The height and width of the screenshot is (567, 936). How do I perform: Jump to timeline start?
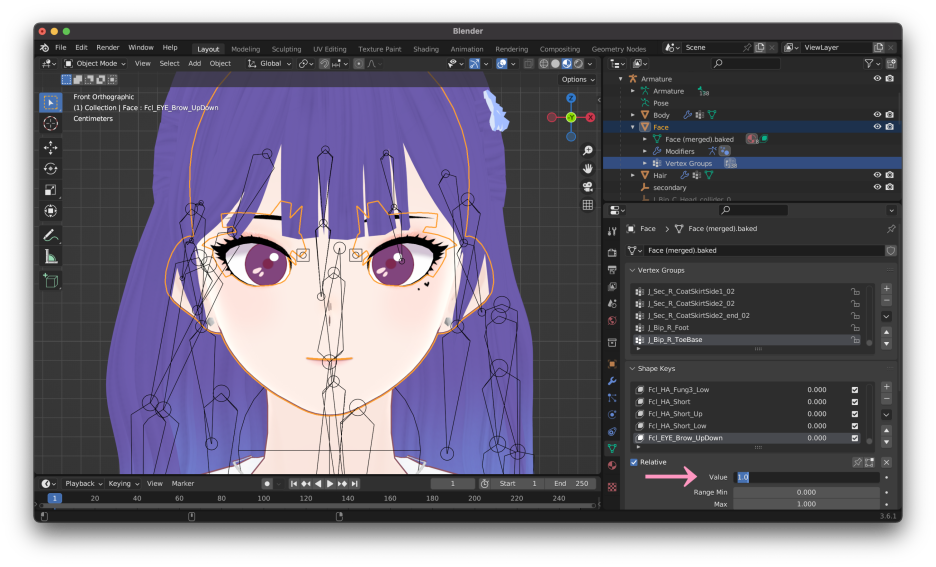[294, 483]
